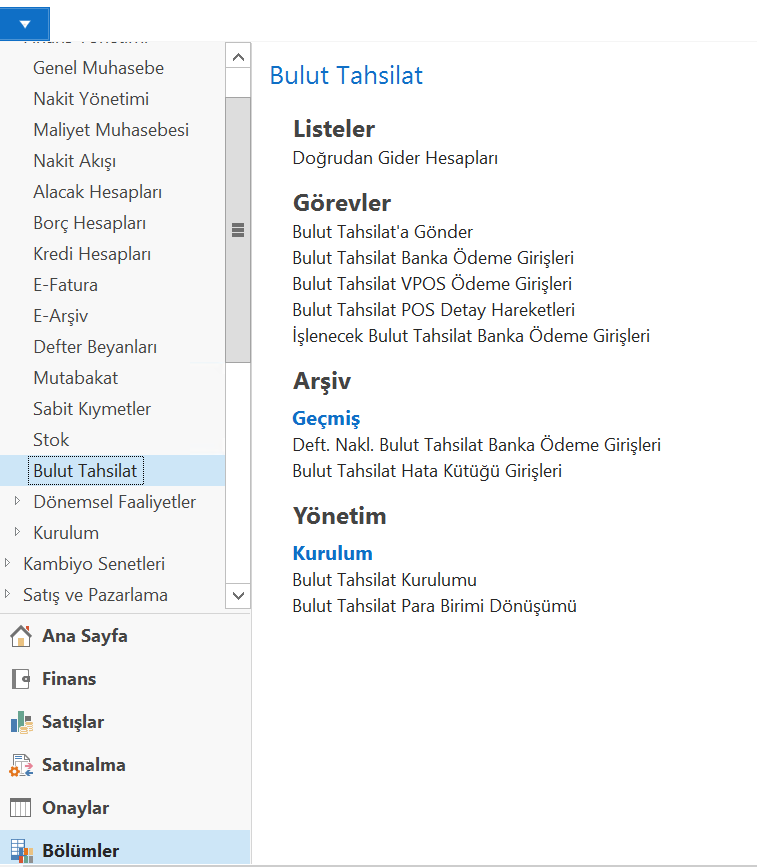Select Alacak Hesapları in the tree
This screenshot has width=757, height=867.
coord(97,192)
